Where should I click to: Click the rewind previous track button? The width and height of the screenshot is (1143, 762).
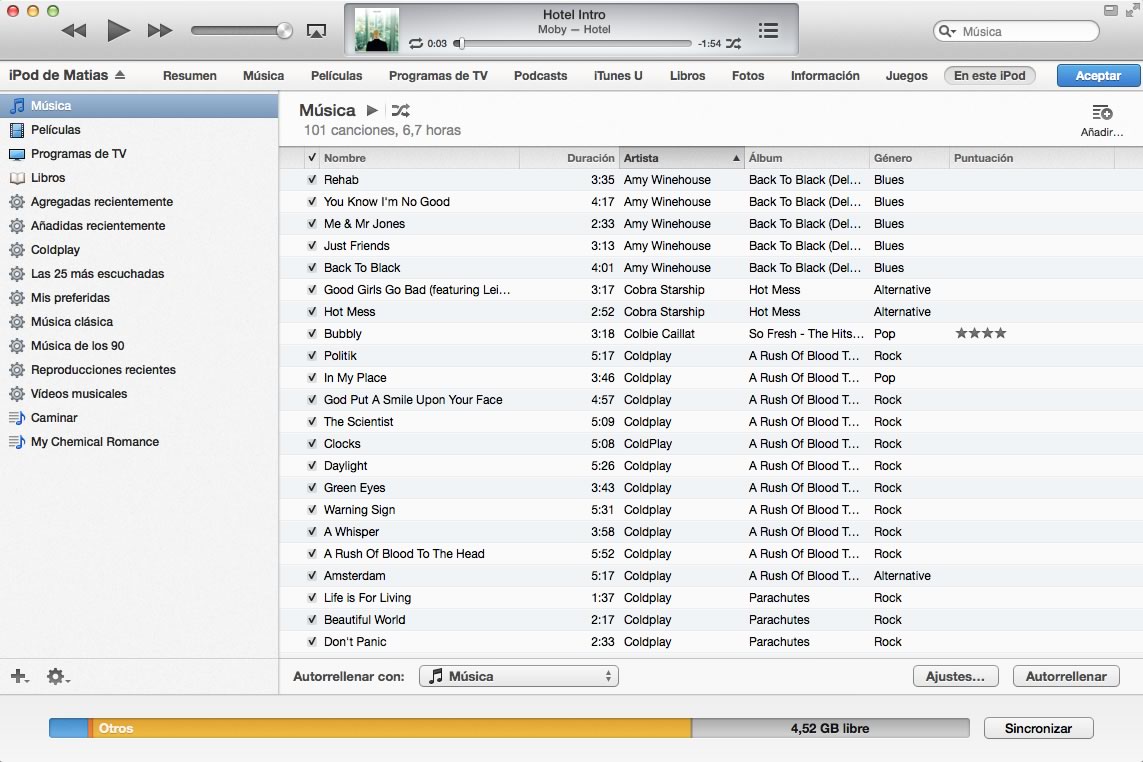74,31
